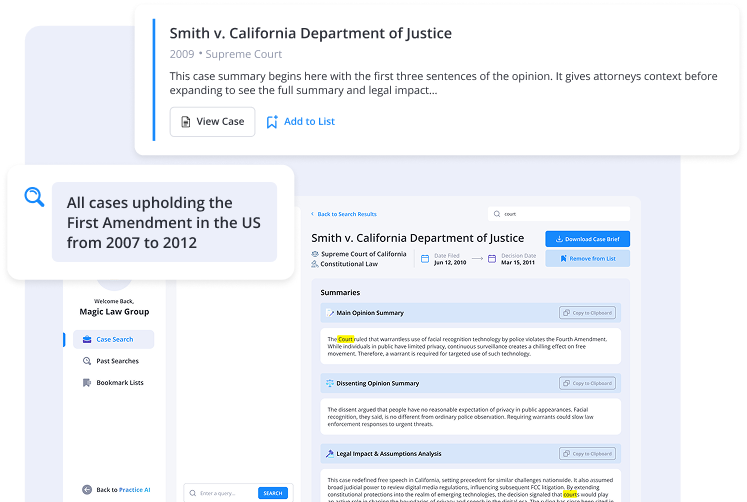Click the highlighted word 'Court' in main opinion

coord(346,340)
